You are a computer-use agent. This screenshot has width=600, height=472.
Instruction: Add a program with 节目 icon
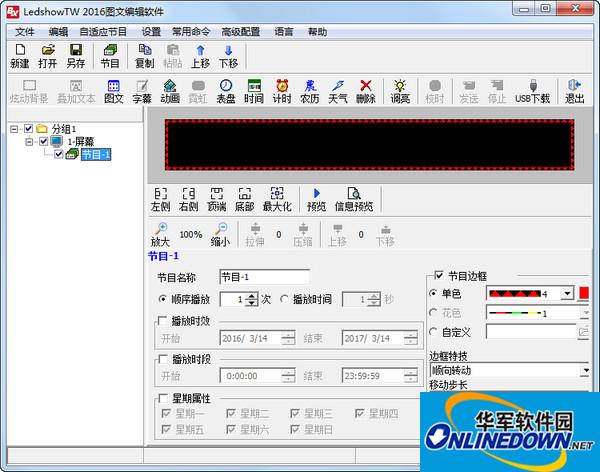click(110, 56)
